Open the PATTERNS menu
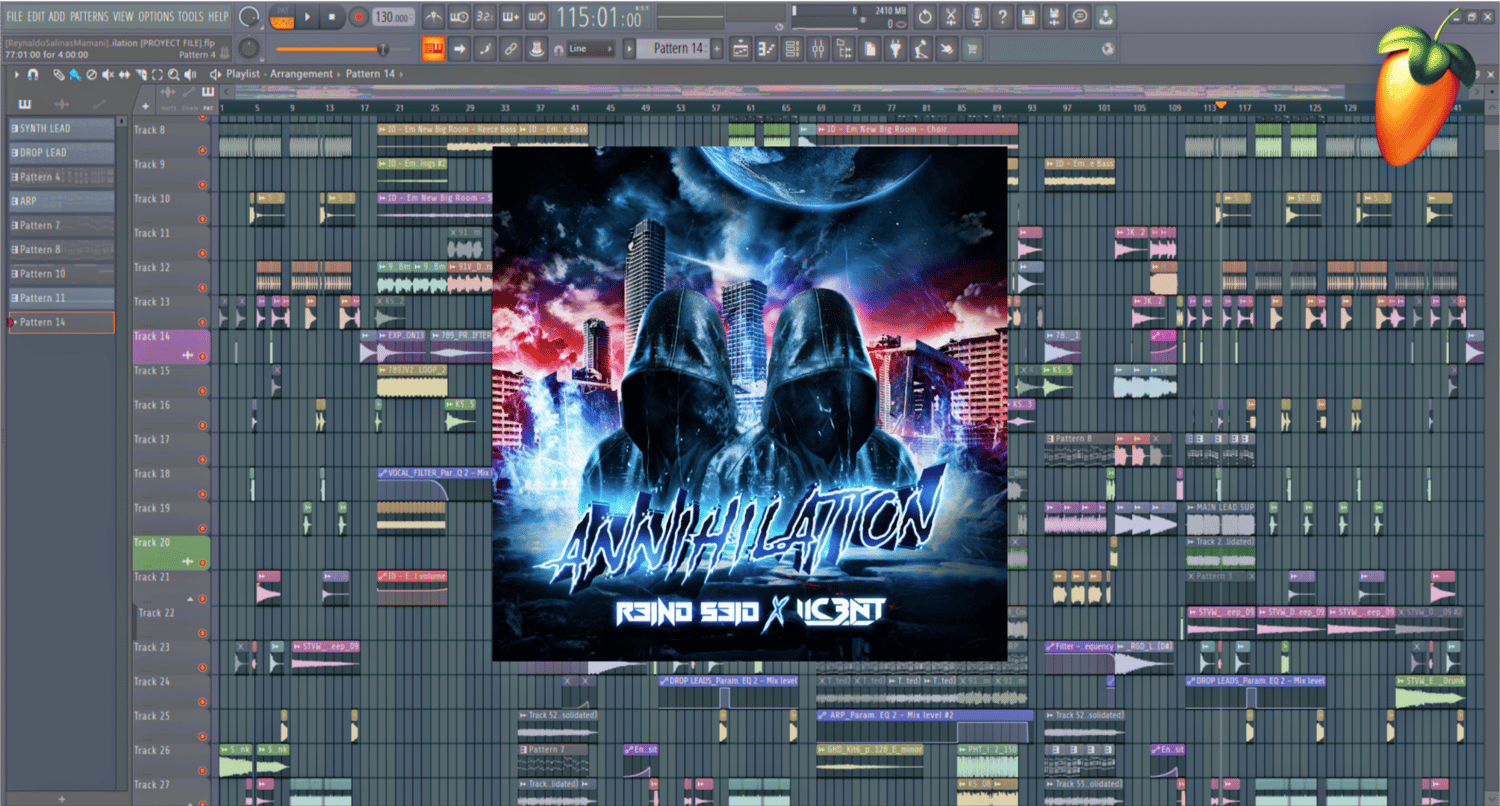The height and width of the screenshot is (806, 1500). (x=89, y=17)
